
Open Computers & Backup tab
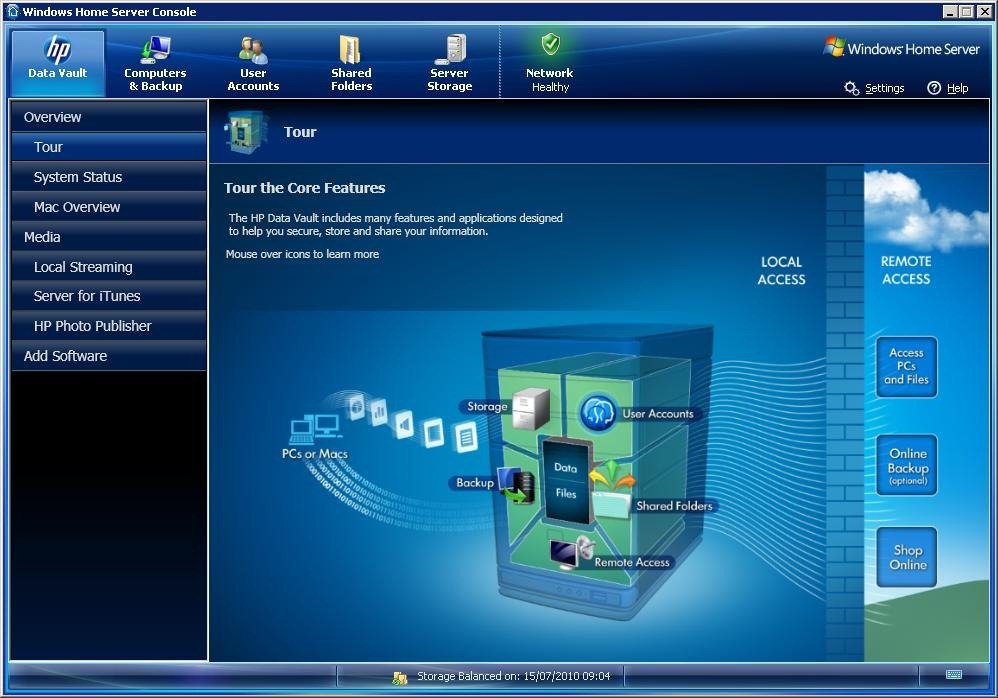(x=155, y=62)
